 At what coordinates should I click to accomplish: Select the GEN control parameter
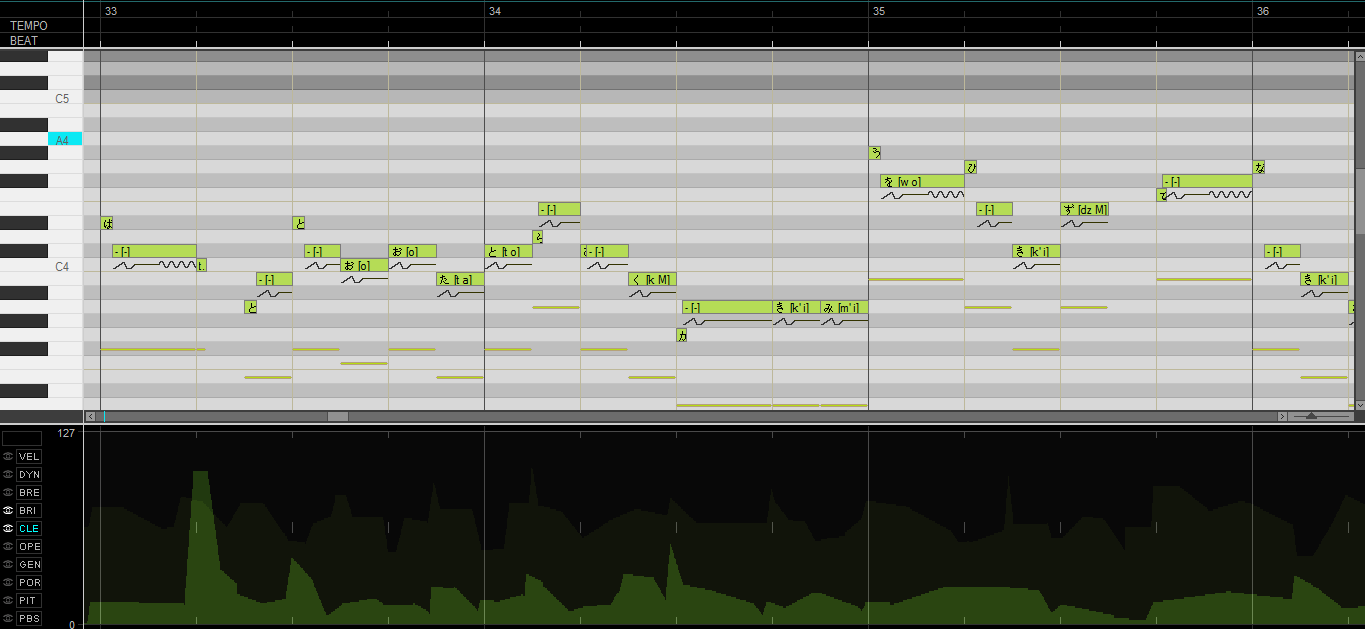[29, 564]
